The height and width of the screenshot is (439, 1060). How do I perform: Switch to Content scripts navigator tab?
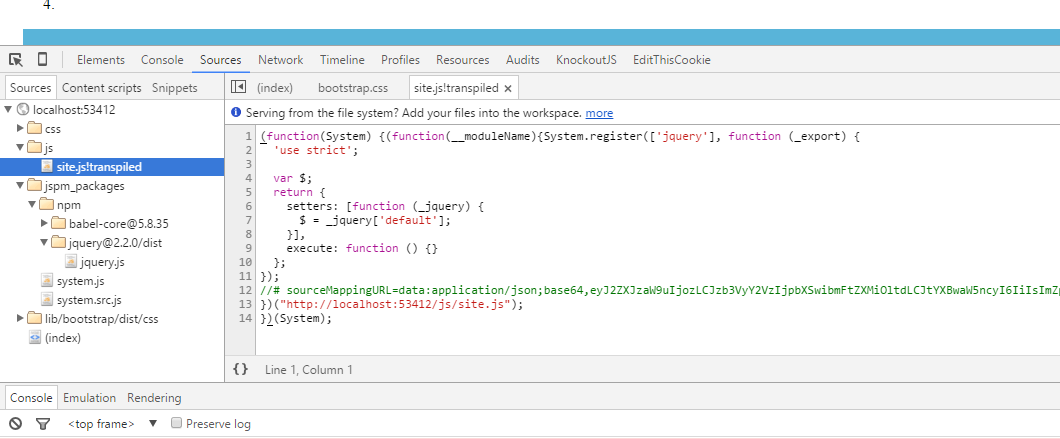[101, 88]
